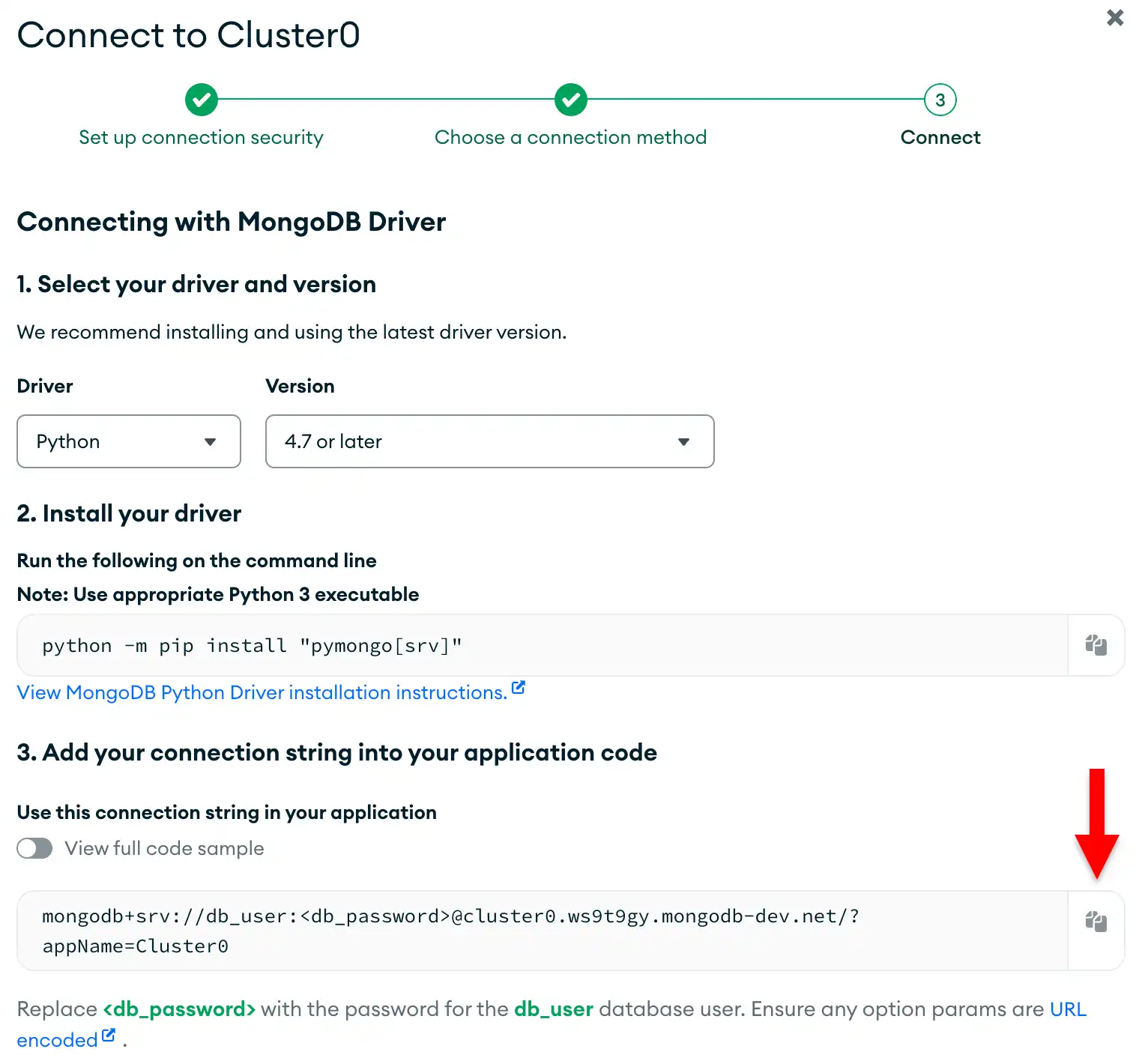
Task: Click the Set up connection security checkmark
Action: click(x=201, y=99)
